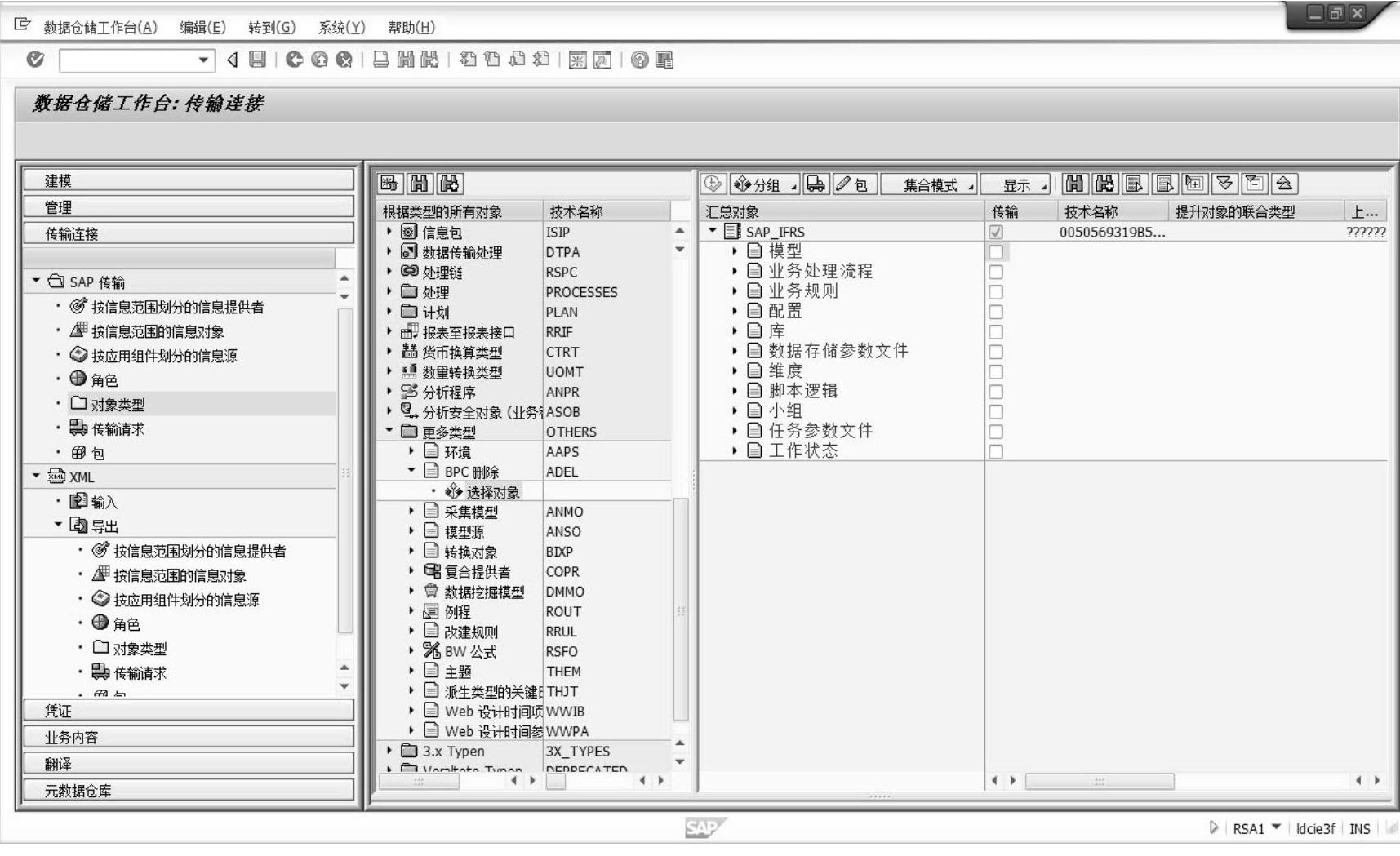Viewport: 1400px width, 856px height.
Task: Toggle transport checkbox for 数据存储参数文件
Action: (996, 352)
